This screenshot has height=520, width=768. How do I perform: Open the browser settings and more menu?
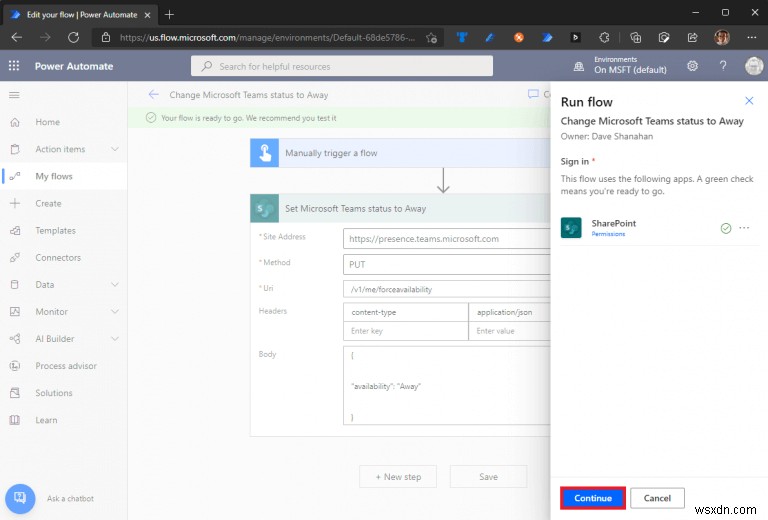[751, 37]
